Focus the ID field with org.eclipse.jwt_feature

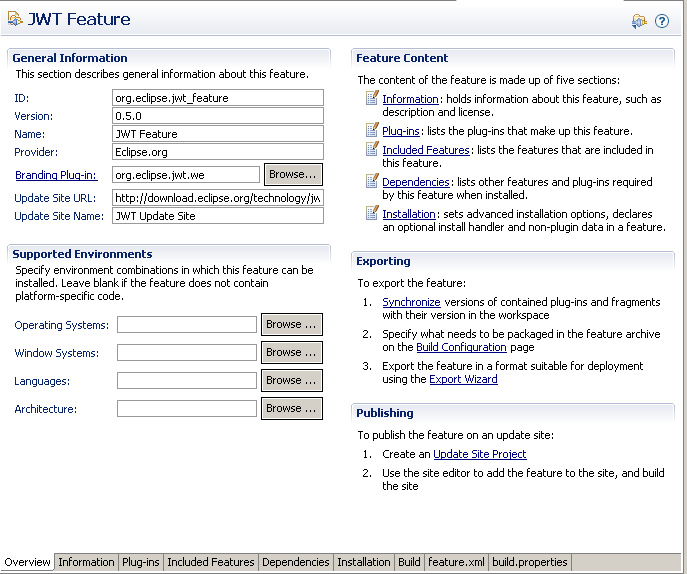pos(218,98)
